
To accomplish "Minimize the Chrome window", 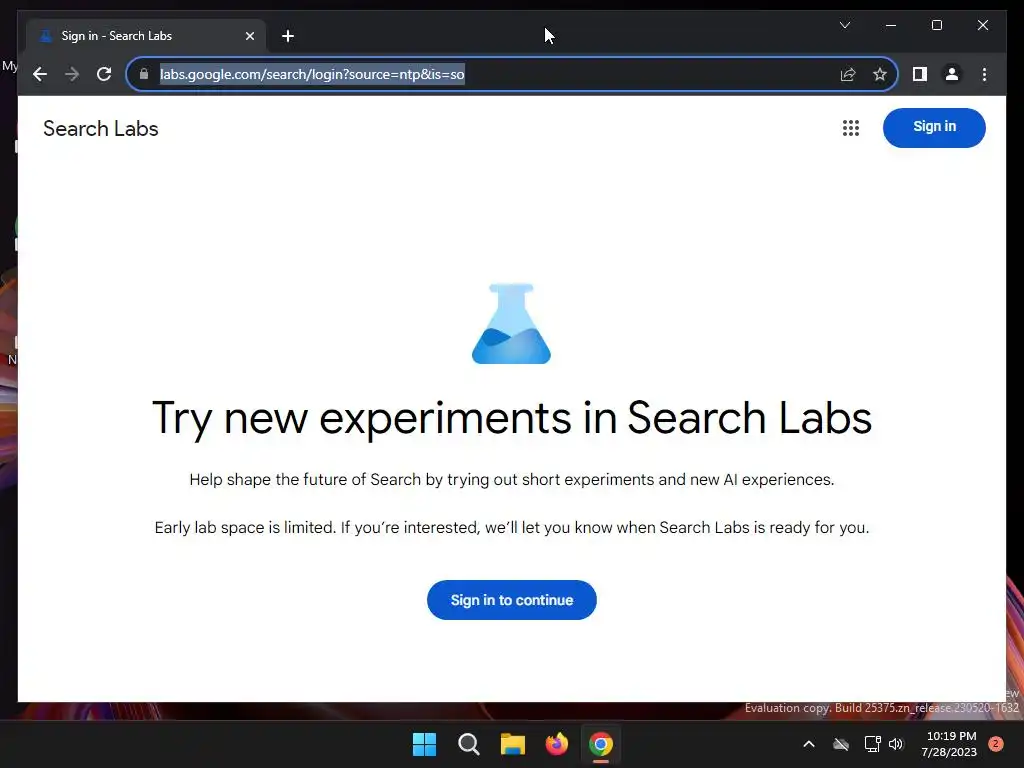I will (891, 25).
